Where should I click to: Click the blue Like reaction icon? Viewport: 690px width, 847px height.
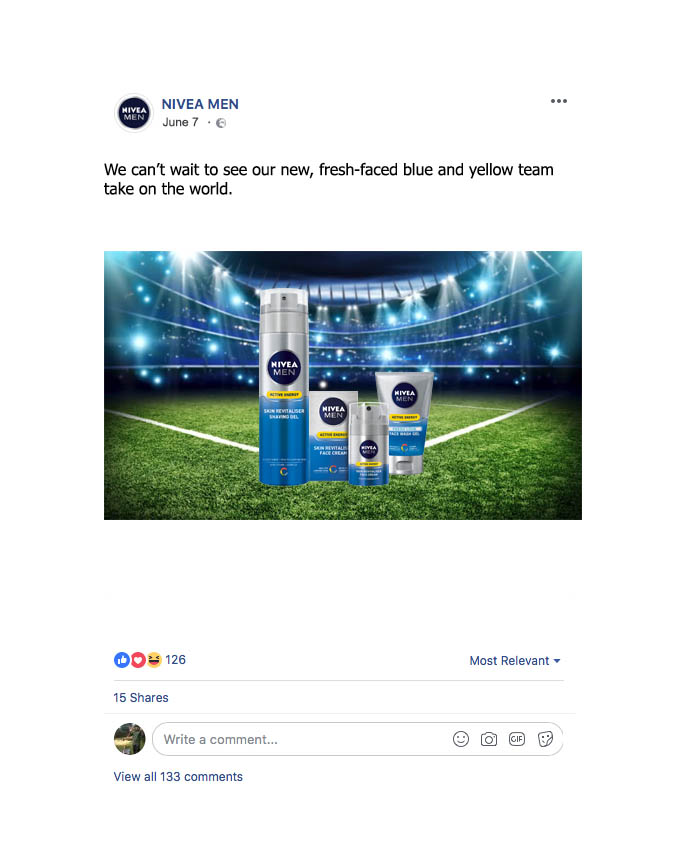[x=122, y=660]
